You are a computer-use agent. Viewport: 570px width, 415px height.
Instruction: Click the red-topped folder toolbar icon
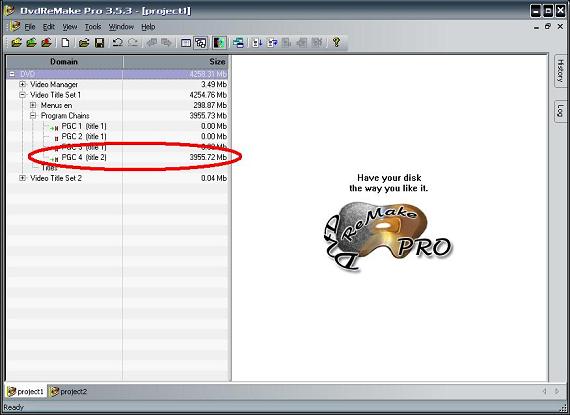click(x=46, y=43)
